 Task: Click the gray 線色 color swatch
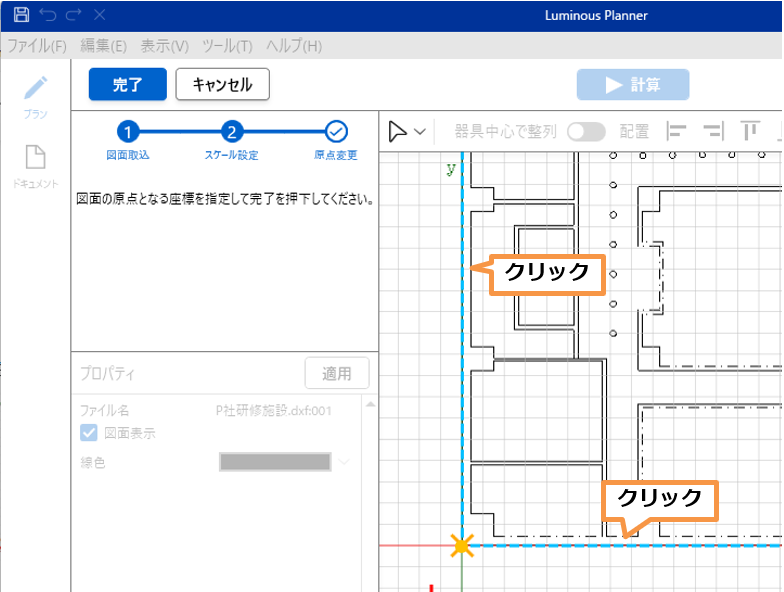click(275, 461)
